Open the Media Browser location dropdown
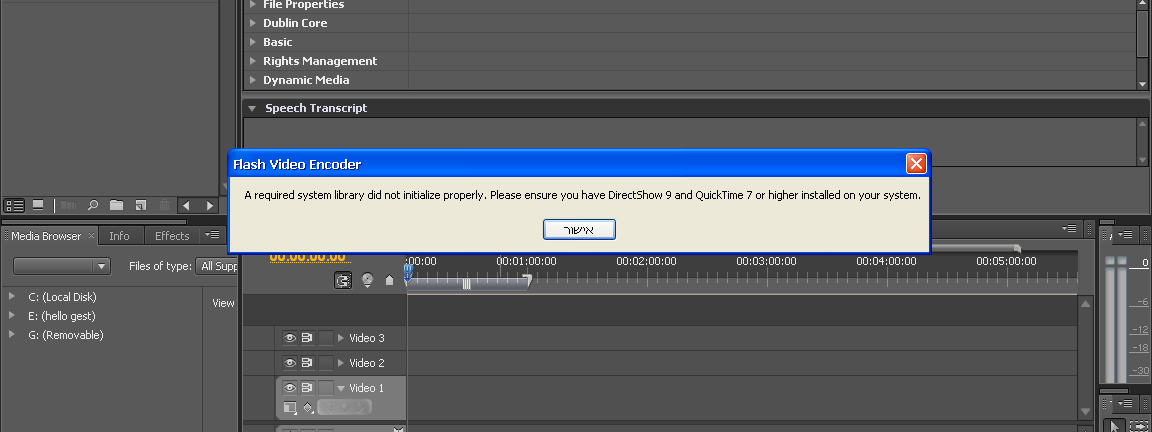The image size is (1152, 432). tap(62, 266)
